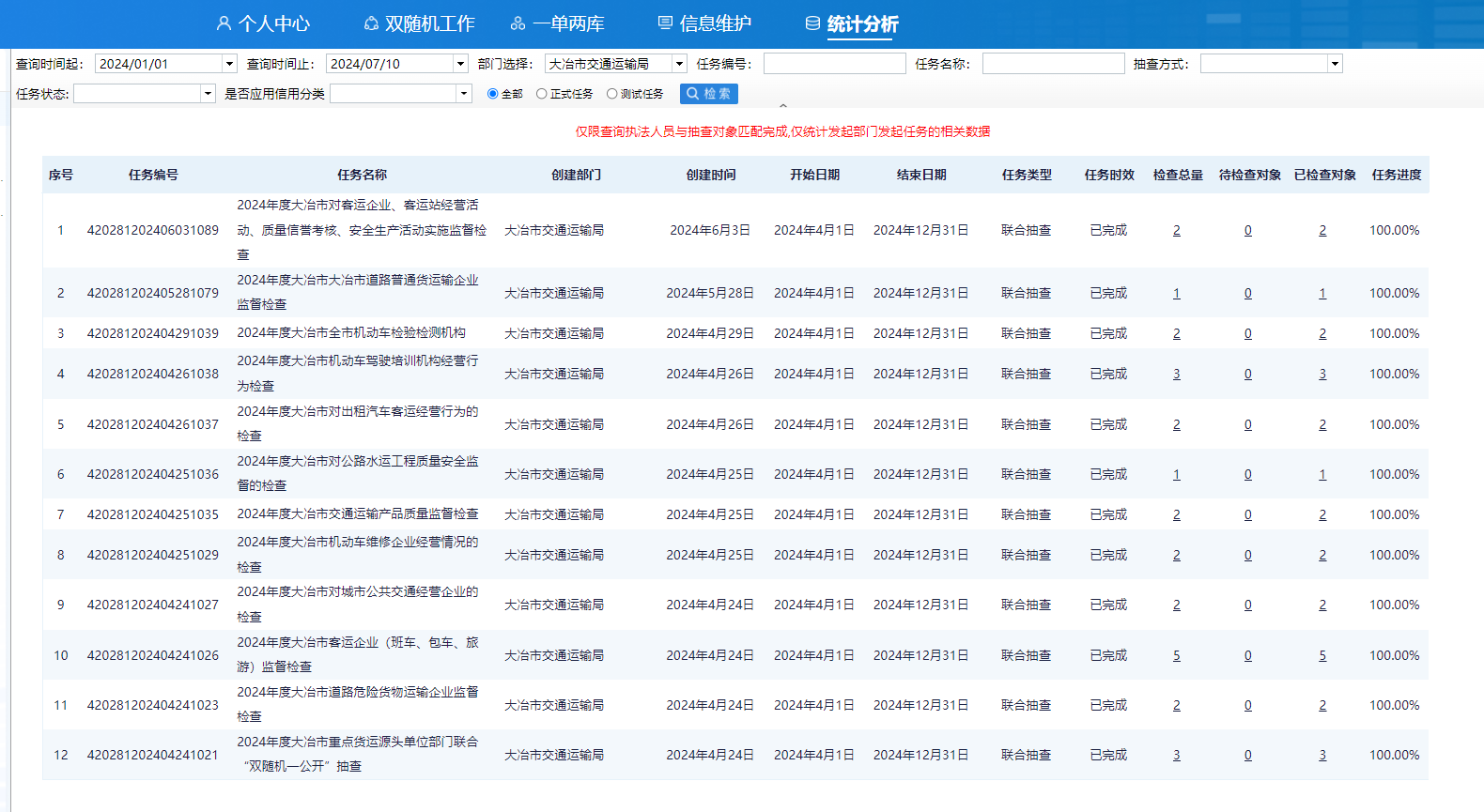Open 检查总量 link 5 in row 10
Viewport: 1484px width, 812px height.
[1177, 656]
